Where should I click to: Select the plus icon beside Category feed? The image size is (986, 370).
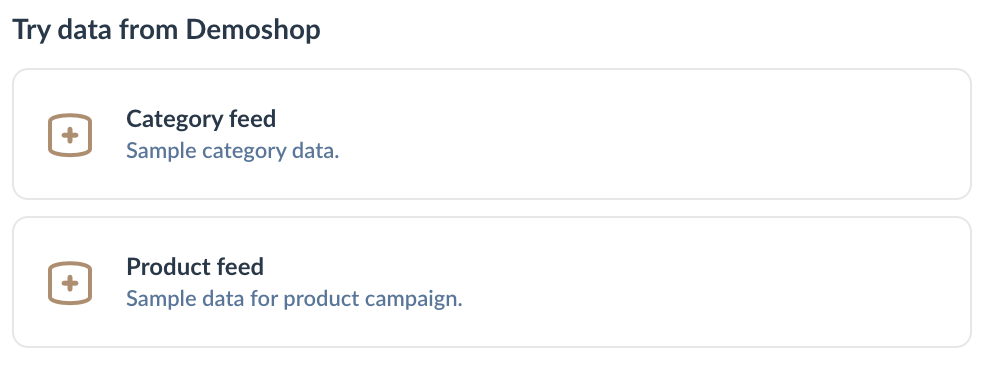click(x=70, y=135)
